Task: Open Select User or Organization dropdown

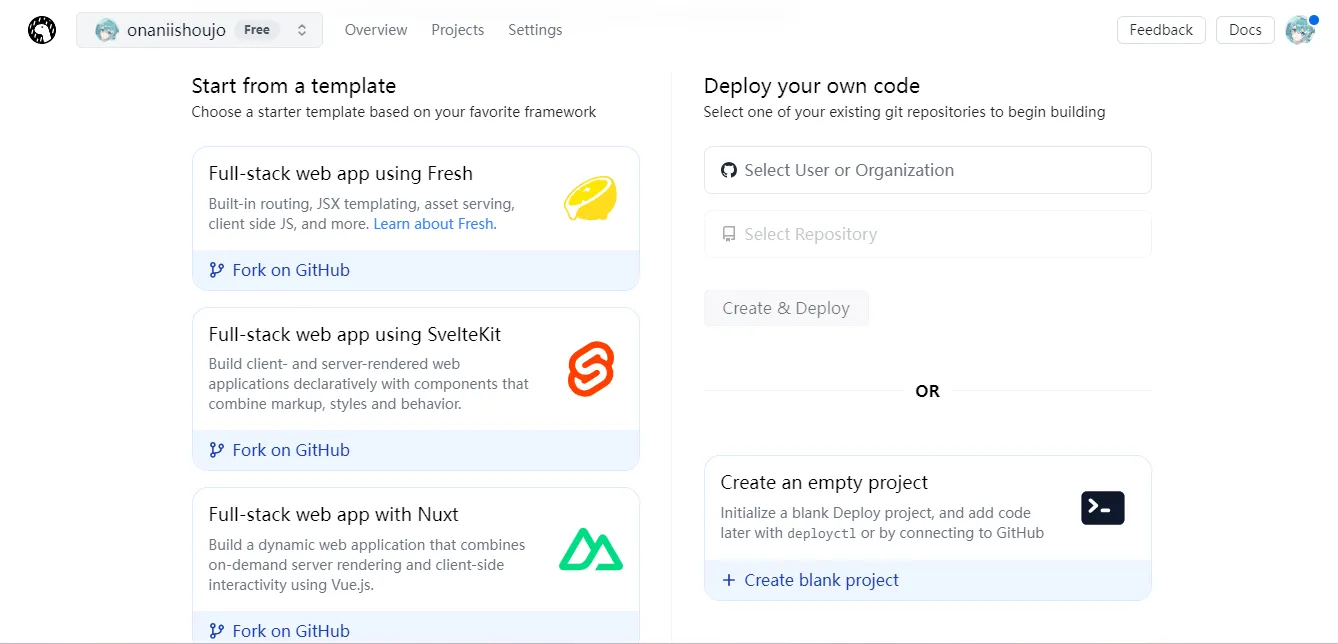Action: click(927, 170)
